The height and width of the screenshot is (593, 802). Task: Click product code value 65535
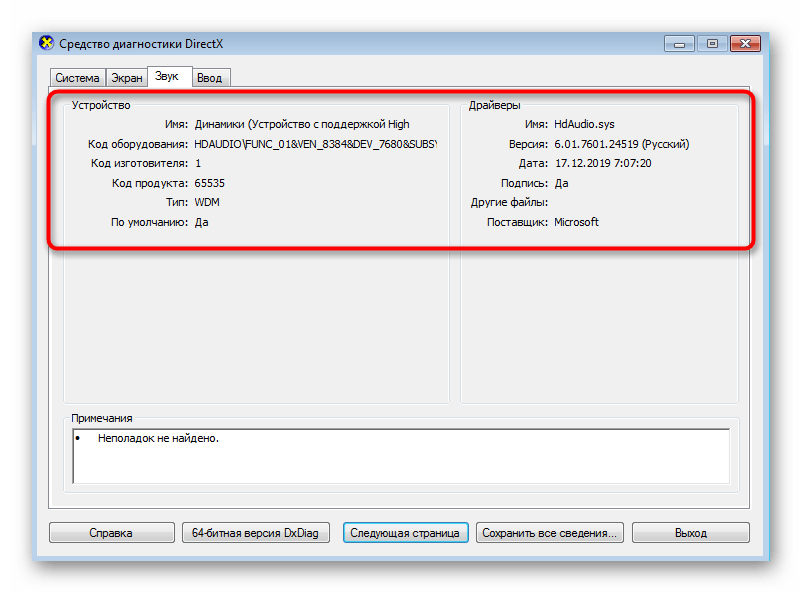209,183
